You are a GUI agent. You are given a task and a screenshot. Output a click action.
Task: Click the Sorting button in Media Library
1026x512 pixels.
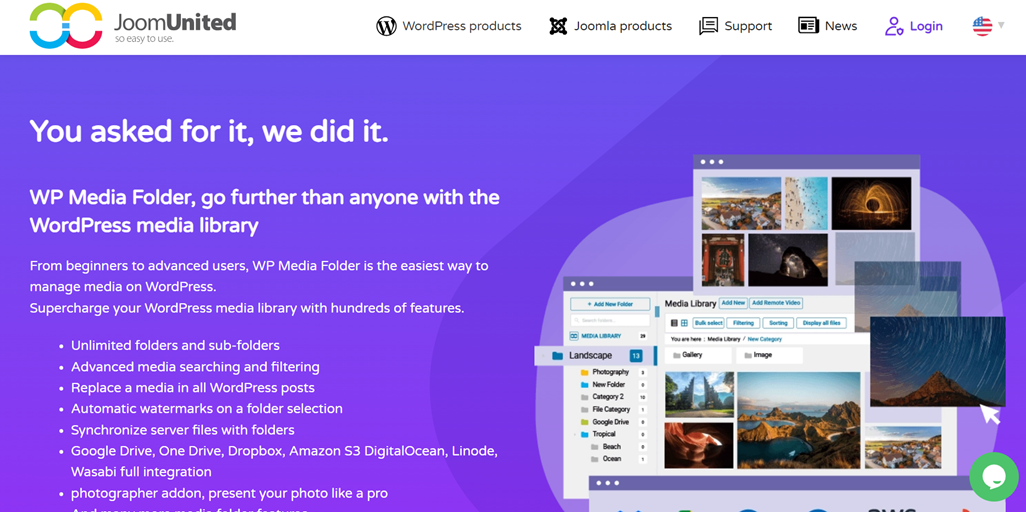pyautogui.click(x=778, y=323)
